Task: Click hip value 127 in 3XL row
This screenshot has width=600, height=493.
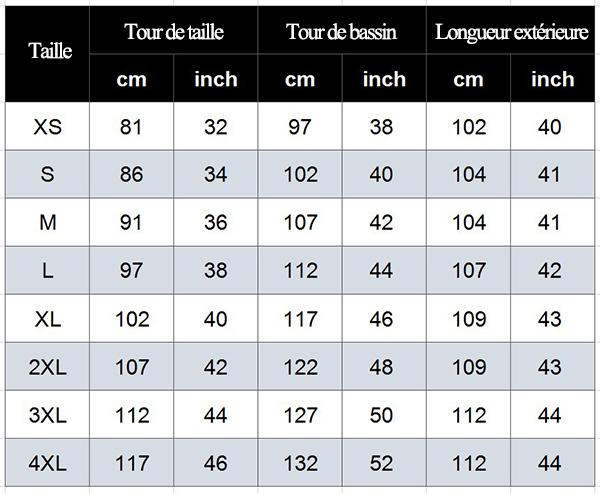Action: (x=300, y=415)
